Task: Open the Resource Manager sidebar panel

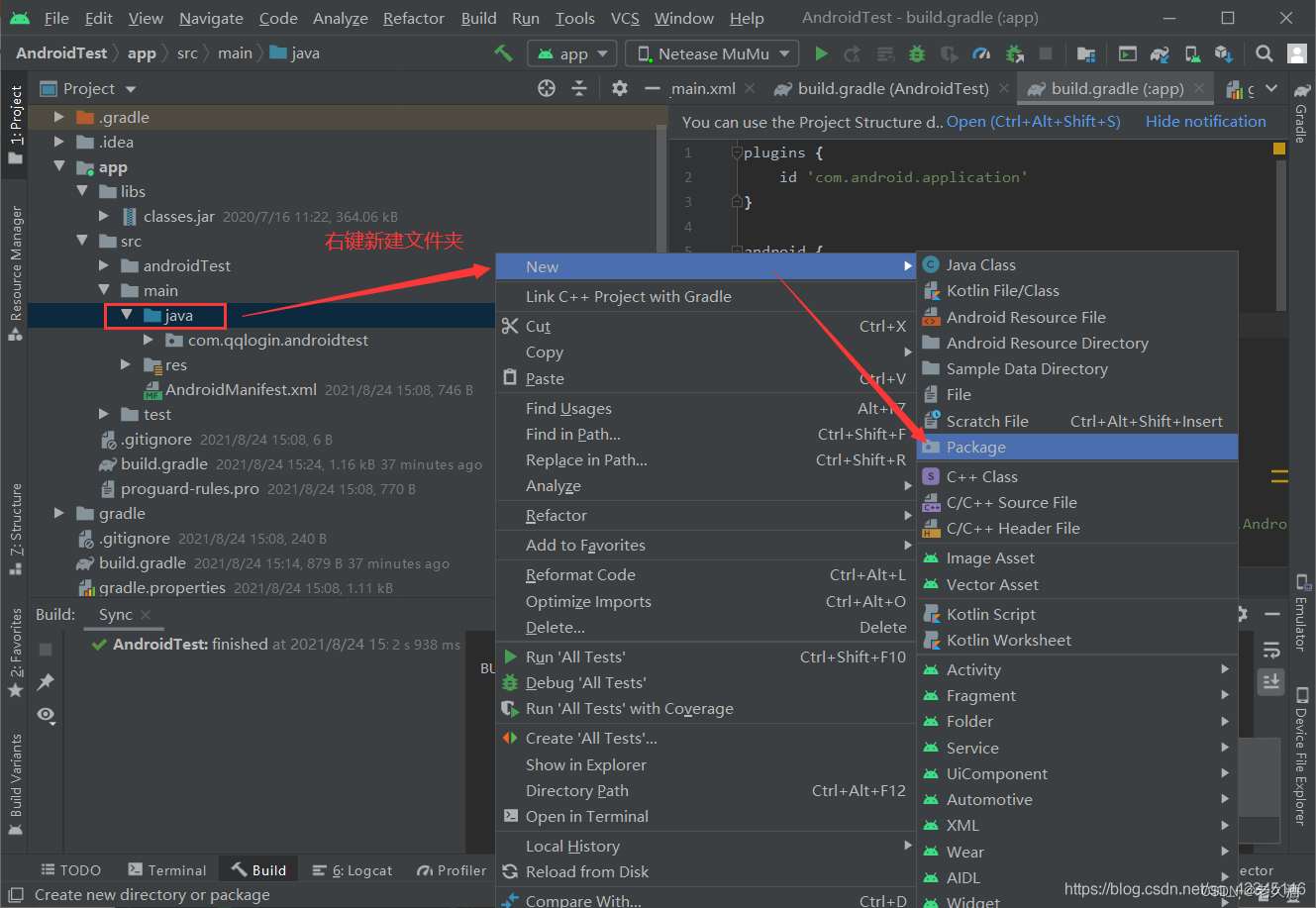Action: [15, 259]
